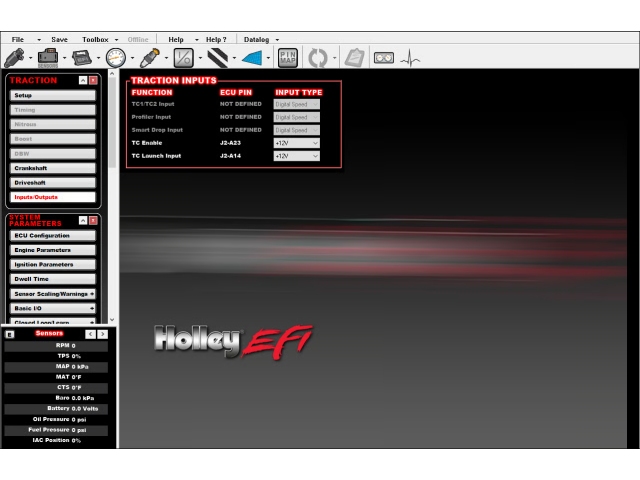Screen dimensions: 640x480
Task: Open the heartbeat waveform toolbar icon
Action: [x=410, y=58]
